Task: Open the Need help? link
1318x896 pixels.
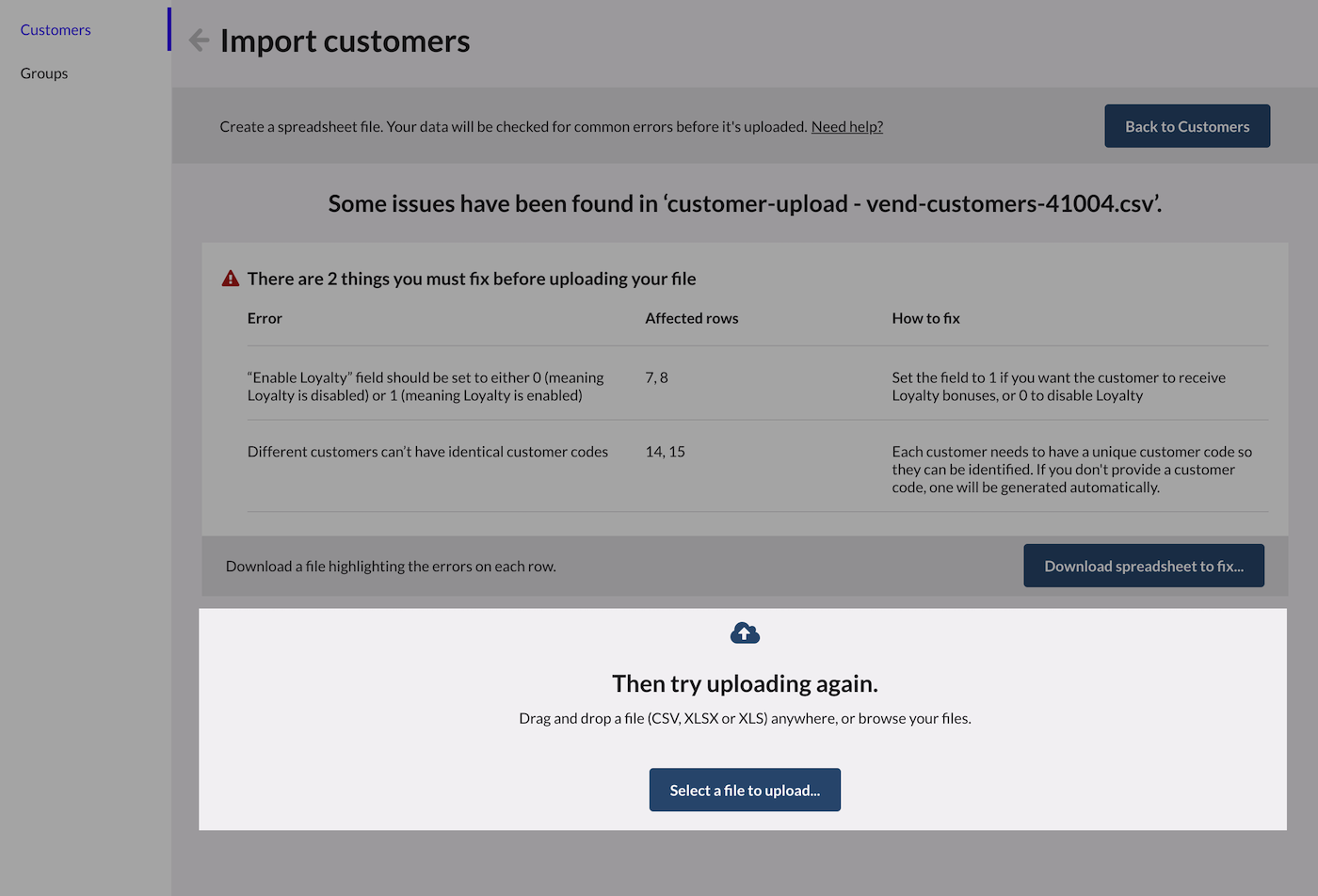Action: [846, 127]
